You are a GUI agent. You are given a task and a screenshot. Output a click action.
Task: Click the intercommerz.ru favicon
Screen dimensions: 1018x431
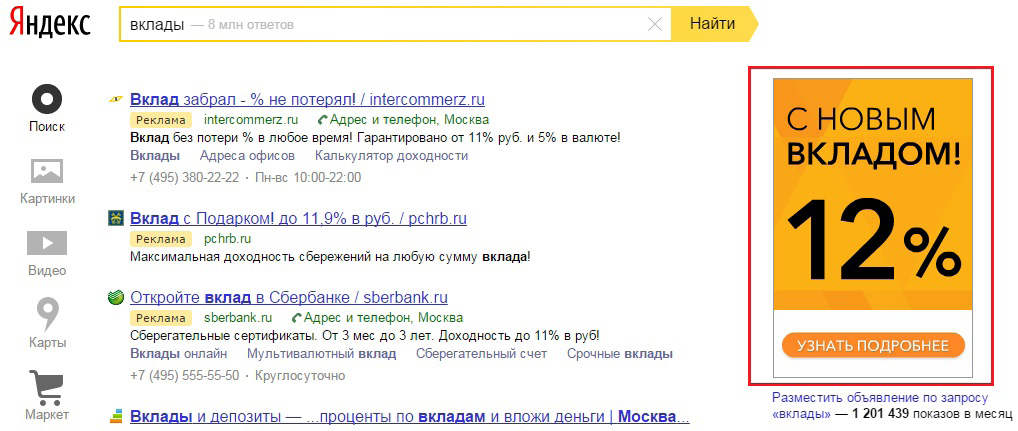pyautogui.click(x=115, y=99)
